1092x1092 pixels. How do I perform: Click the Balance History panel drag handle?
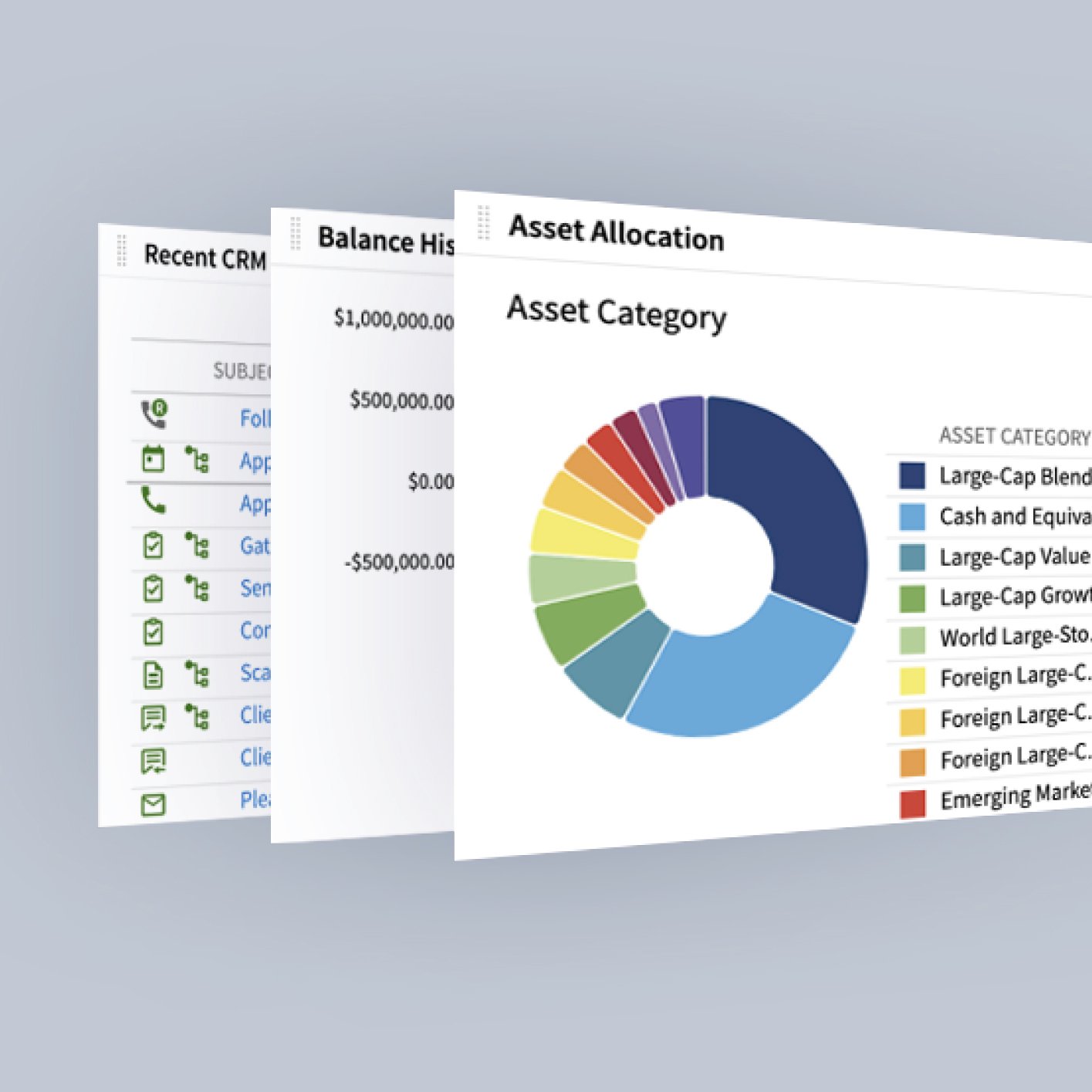(295, 233)
